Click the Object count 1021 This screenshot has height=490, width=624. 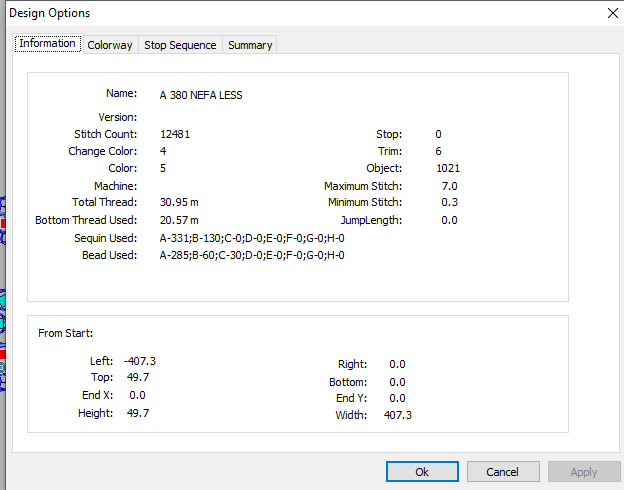[x=448, y=168]
